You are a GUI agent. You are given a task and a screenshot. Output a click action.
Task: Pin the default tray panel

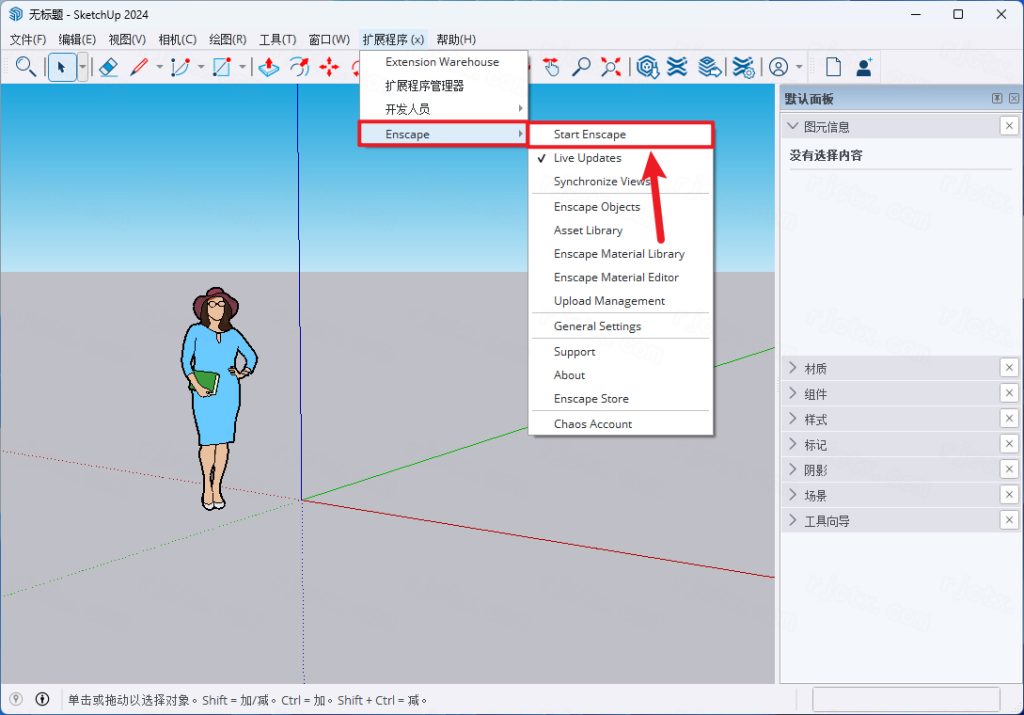point(997,98)
